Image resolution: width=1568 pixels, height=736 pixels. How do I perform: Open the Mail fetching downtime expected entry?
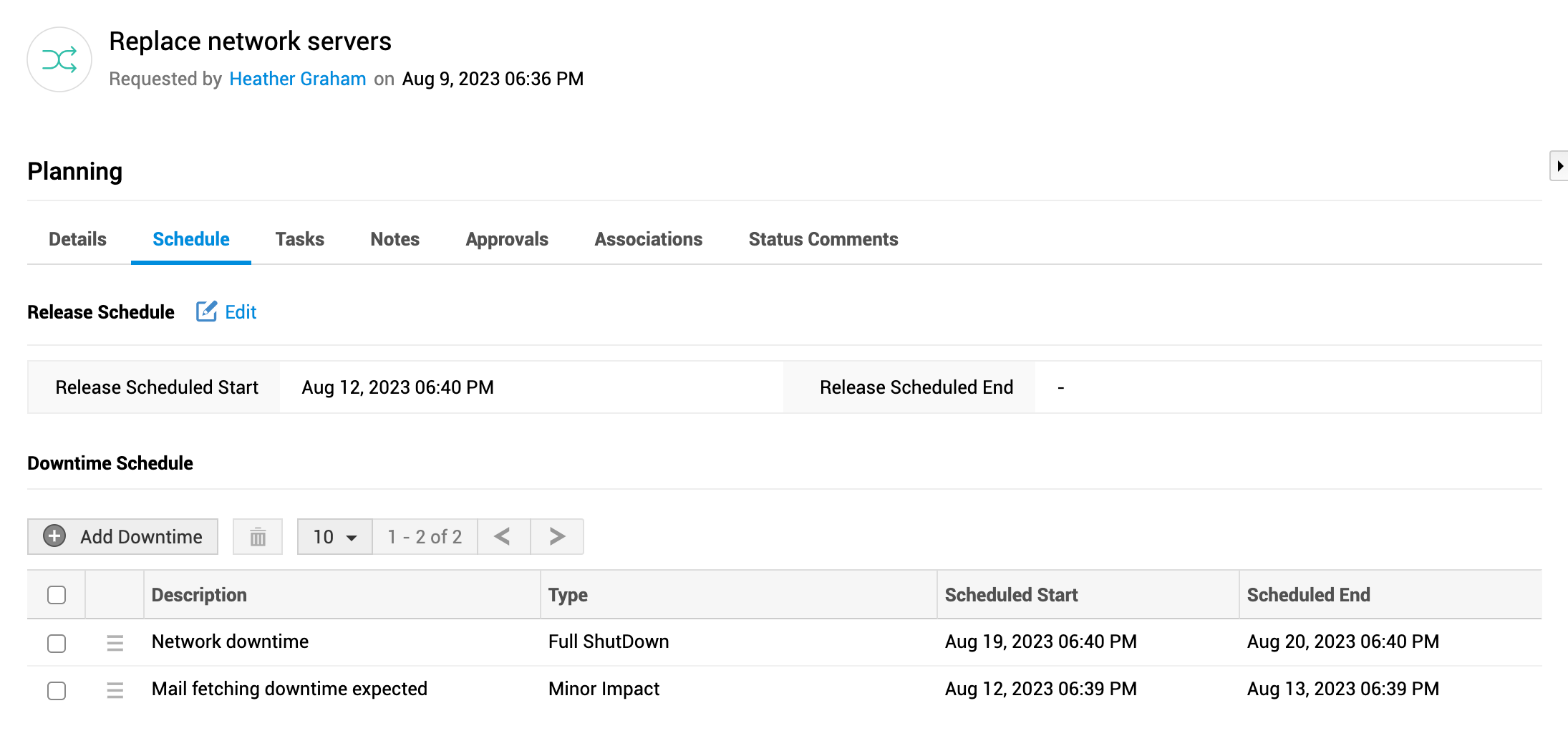click(289, 689)
